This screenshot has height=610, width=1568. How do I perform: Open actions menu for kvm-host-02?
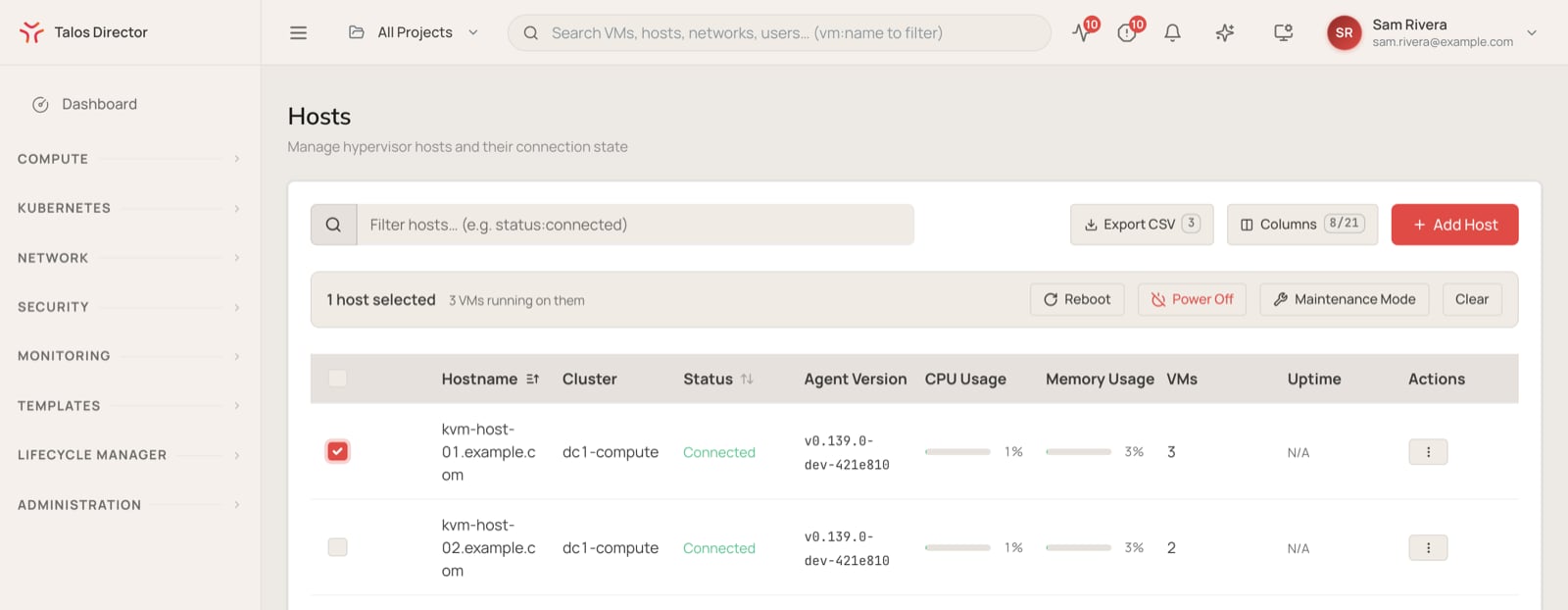[1428, 548]
